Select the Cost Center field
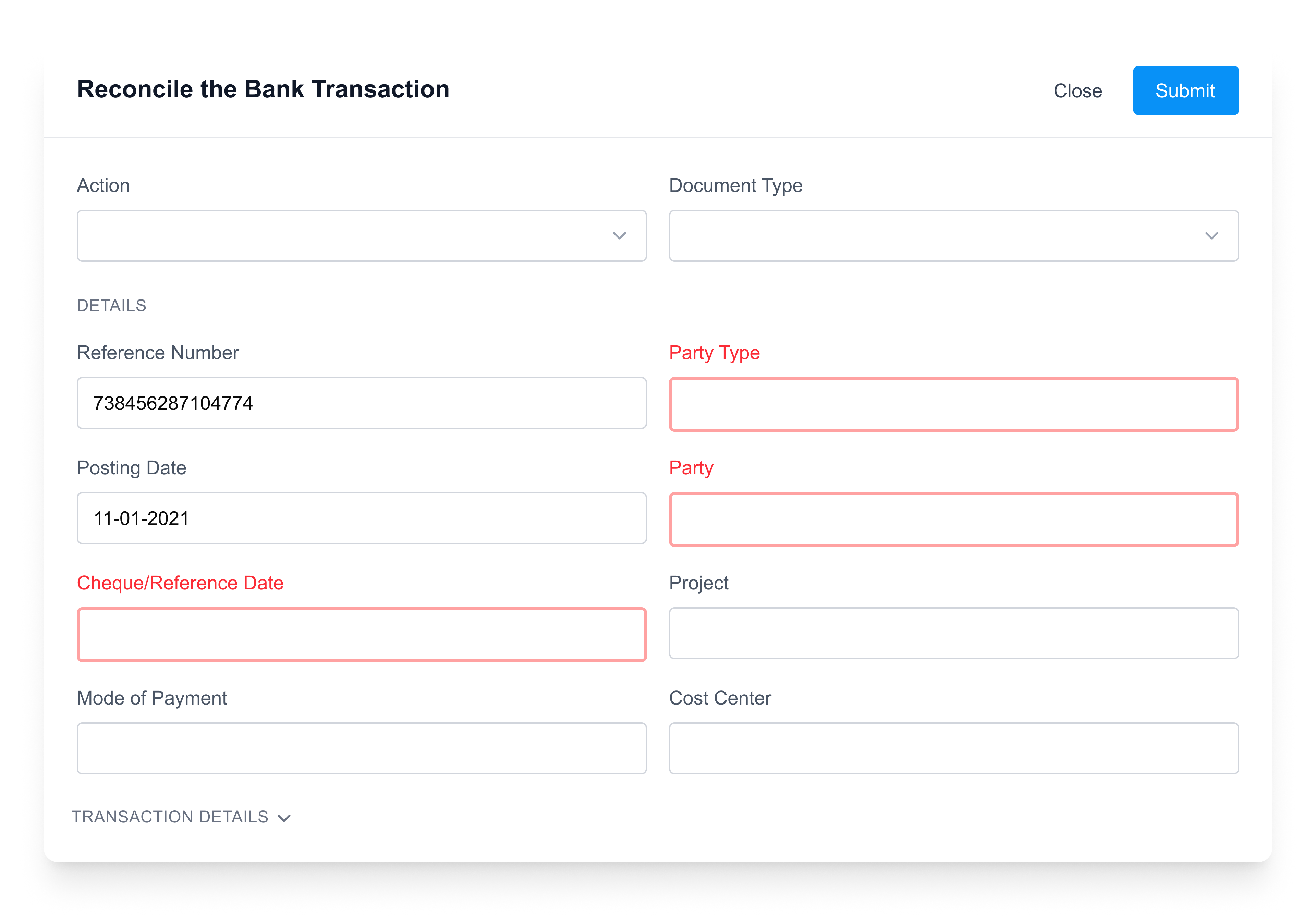The width and height of the screenshot is (1316, 917). 954,748
